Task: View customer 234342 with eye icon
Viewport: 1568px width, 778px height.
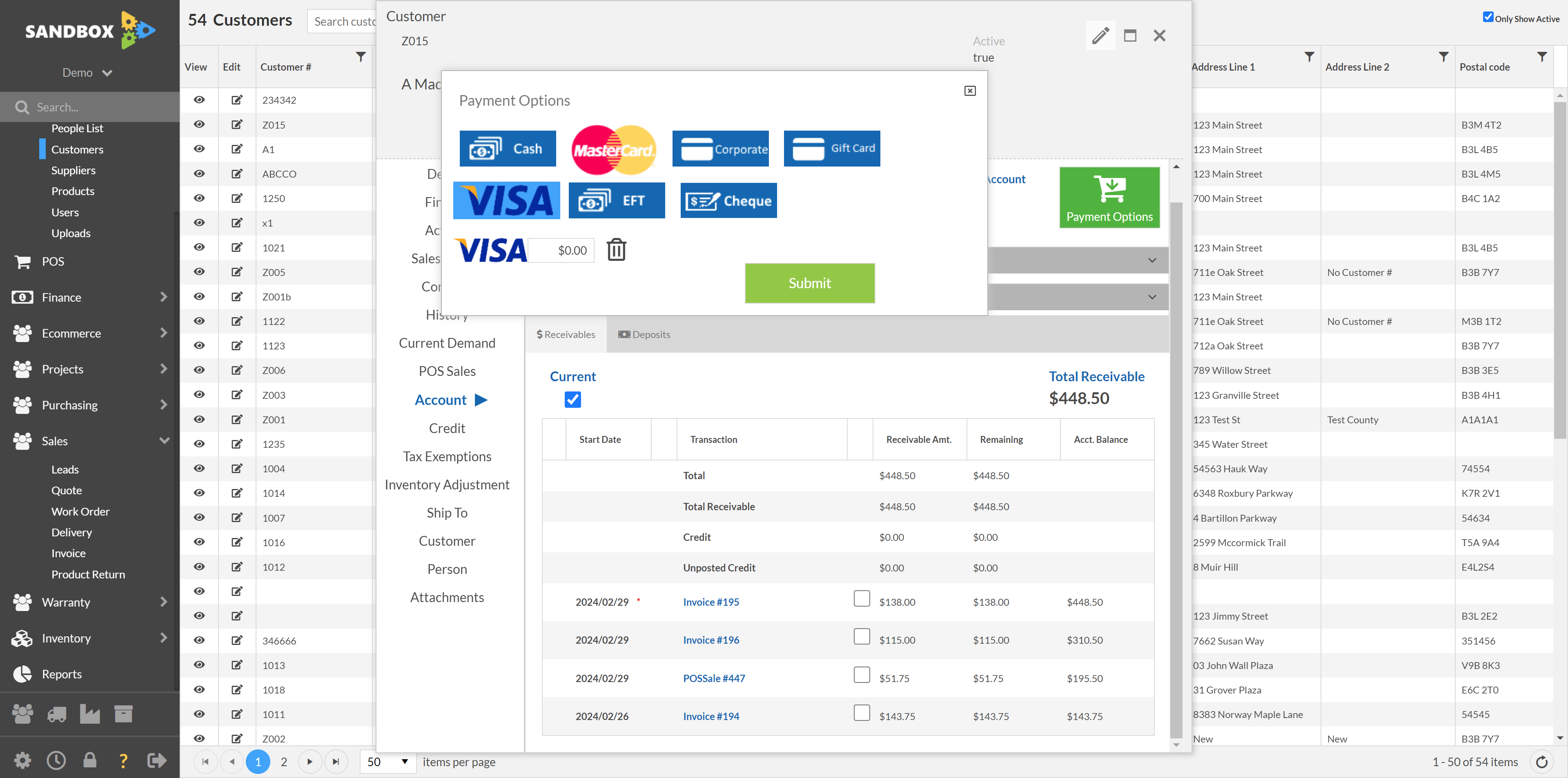Action: coord(199,100)
